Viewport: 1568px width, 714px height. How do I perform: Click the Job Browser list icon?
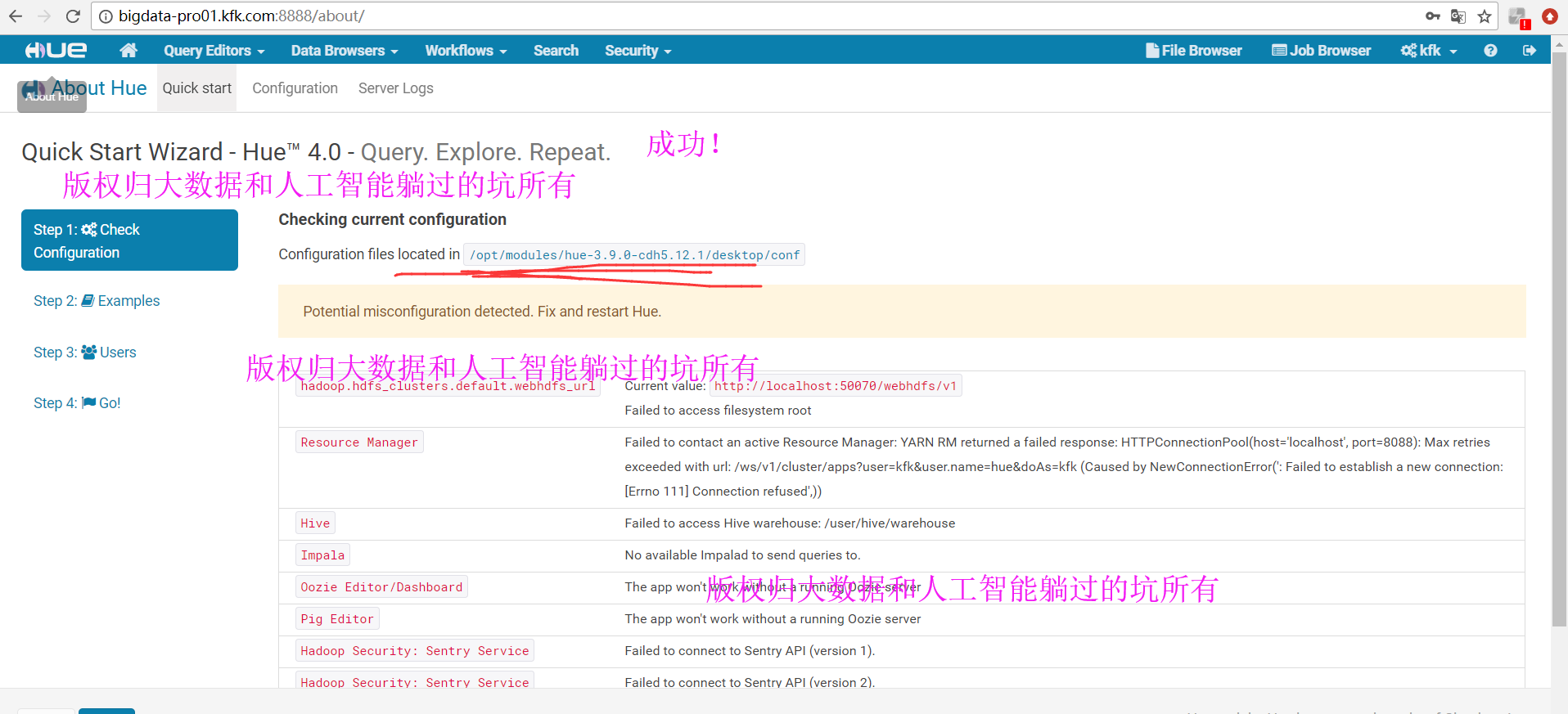[x=1279, y=50]
